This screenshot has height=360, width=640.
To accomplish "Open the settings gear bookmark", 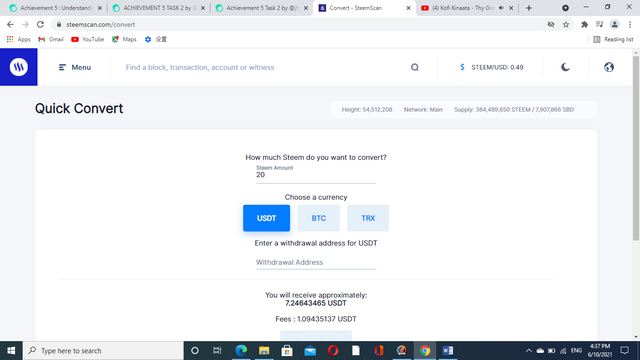I will [x=156, y=39].
